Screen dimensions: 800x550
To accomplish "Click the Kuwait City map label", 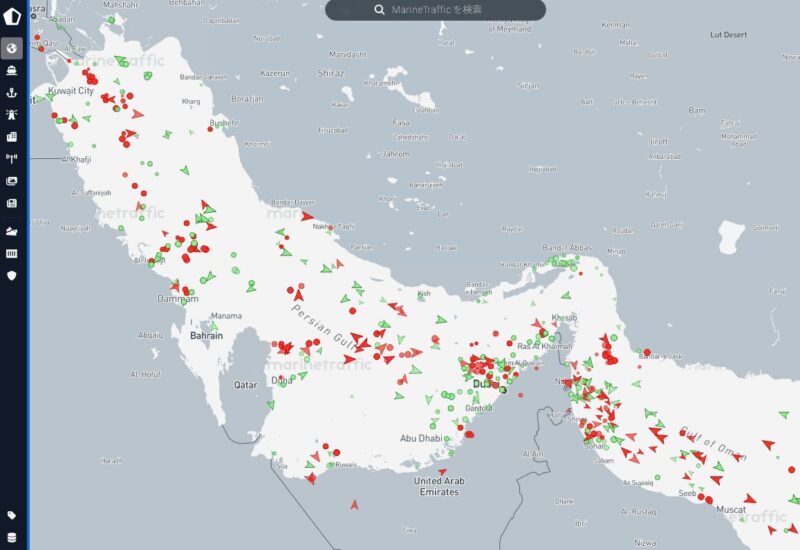I will pos(71,91).
